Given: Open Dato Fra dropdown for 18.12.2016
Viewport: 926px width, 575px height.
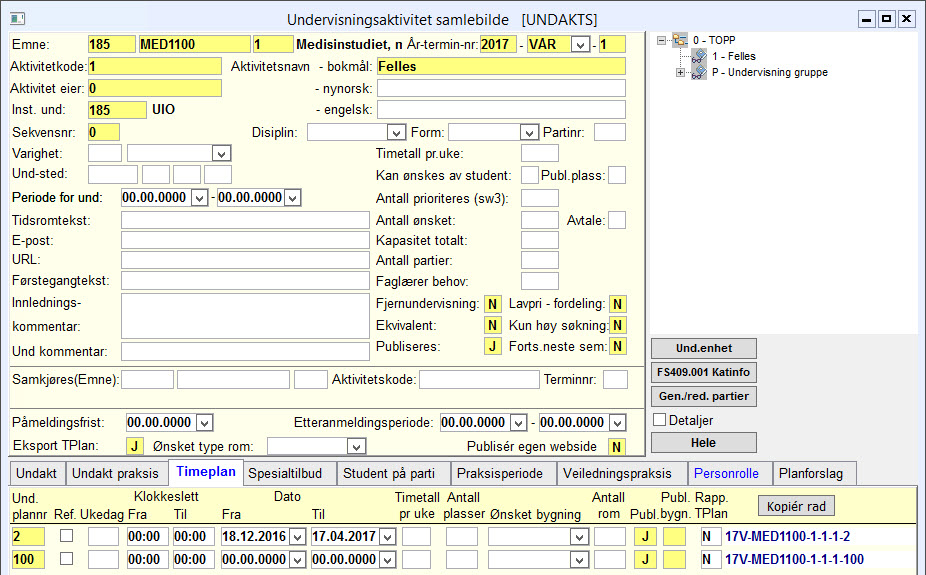Looking at the screenshot, I should [298, 537].
